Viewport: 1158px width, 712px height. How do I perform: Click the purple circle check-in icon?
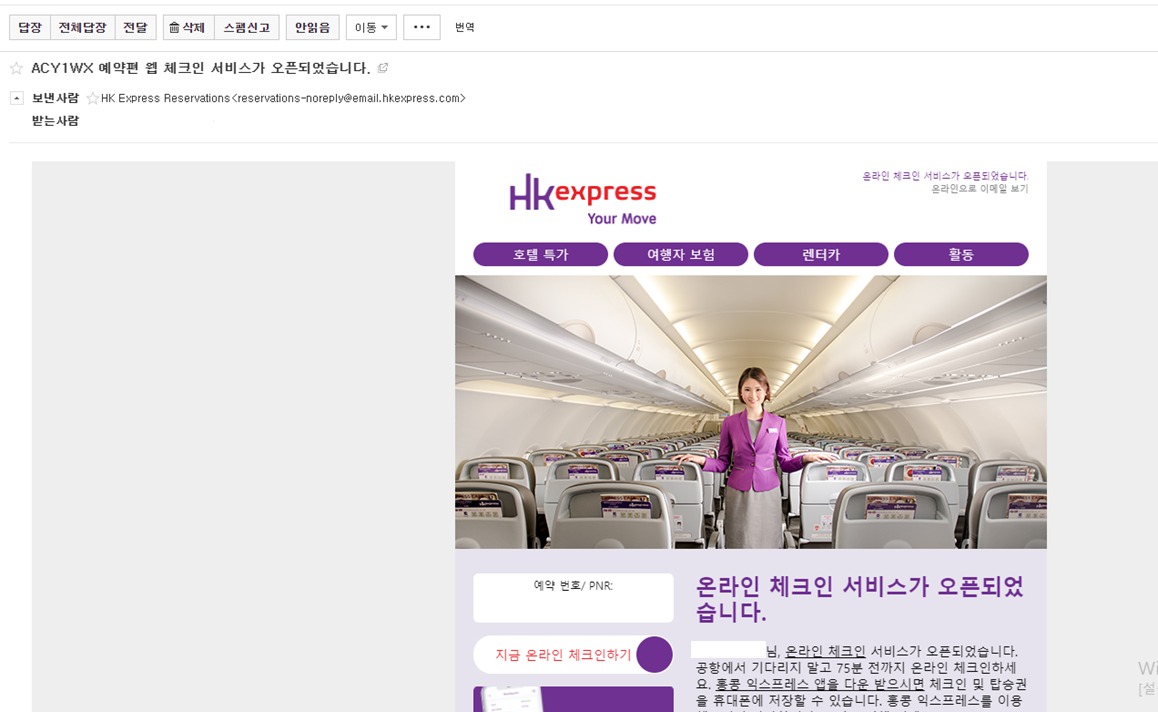pyautogui.click(x=654, y=654)
